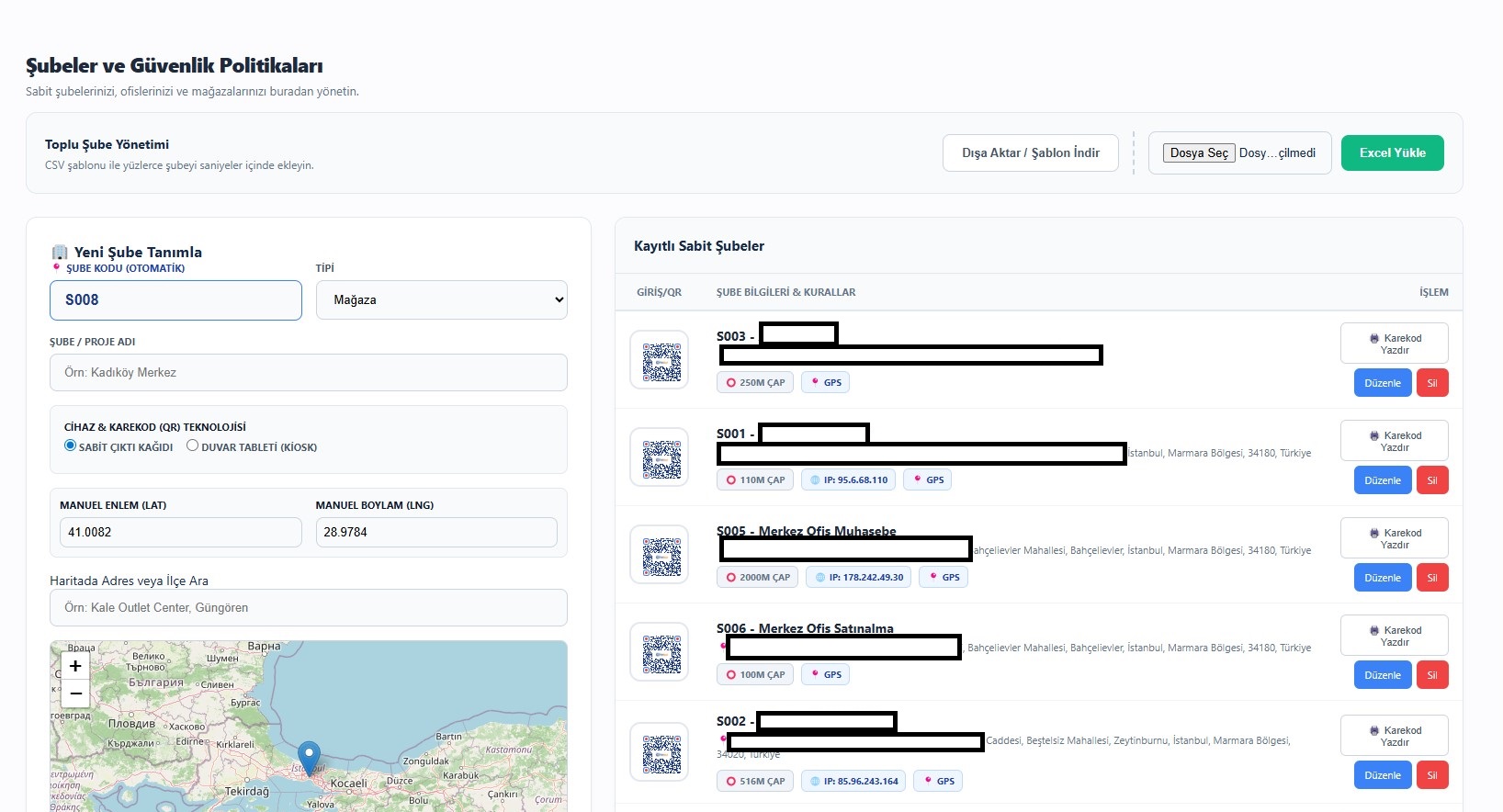Click the S006 - Merkez Ofis Satınalma title

[x=805, y=628]
